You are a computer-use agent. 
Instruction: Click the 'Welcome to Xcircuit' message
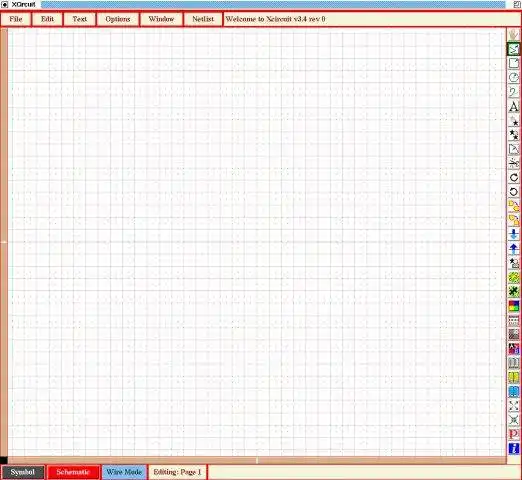pos(275,19)
